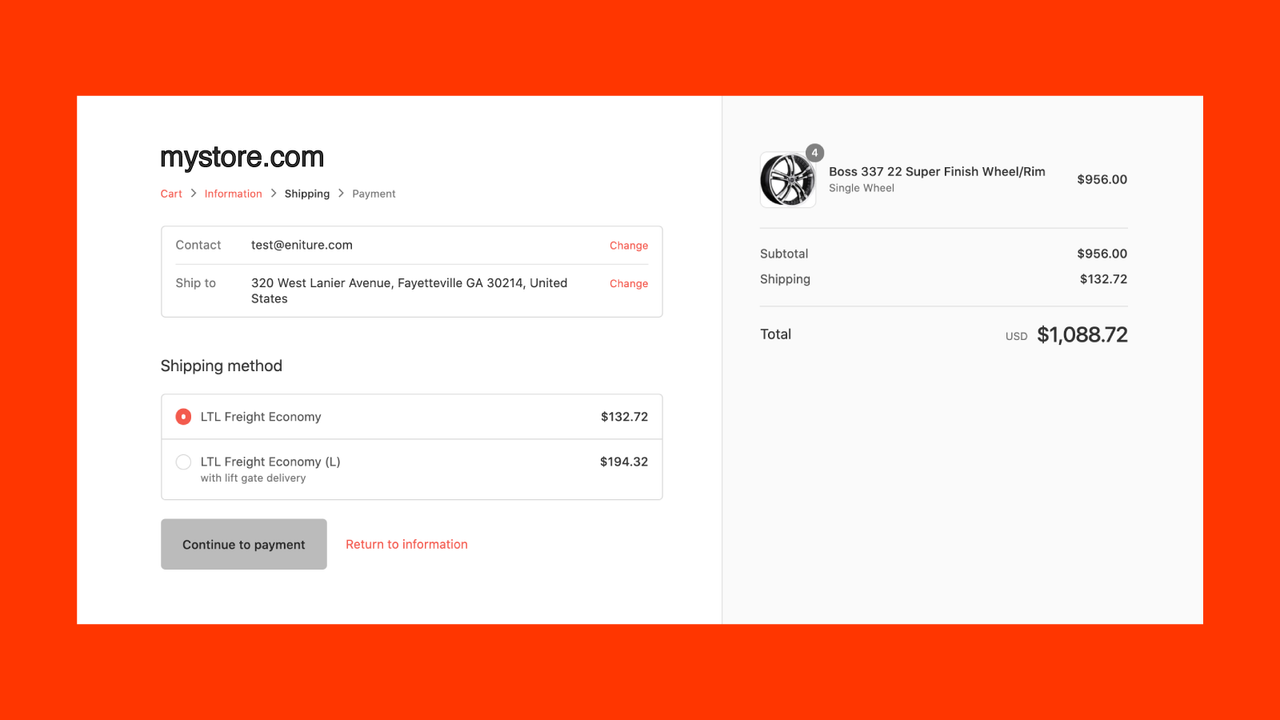Screen dimensions: 1280x720
Task: Click the chevron between Shipping and Payment
Action: point(340,193)
